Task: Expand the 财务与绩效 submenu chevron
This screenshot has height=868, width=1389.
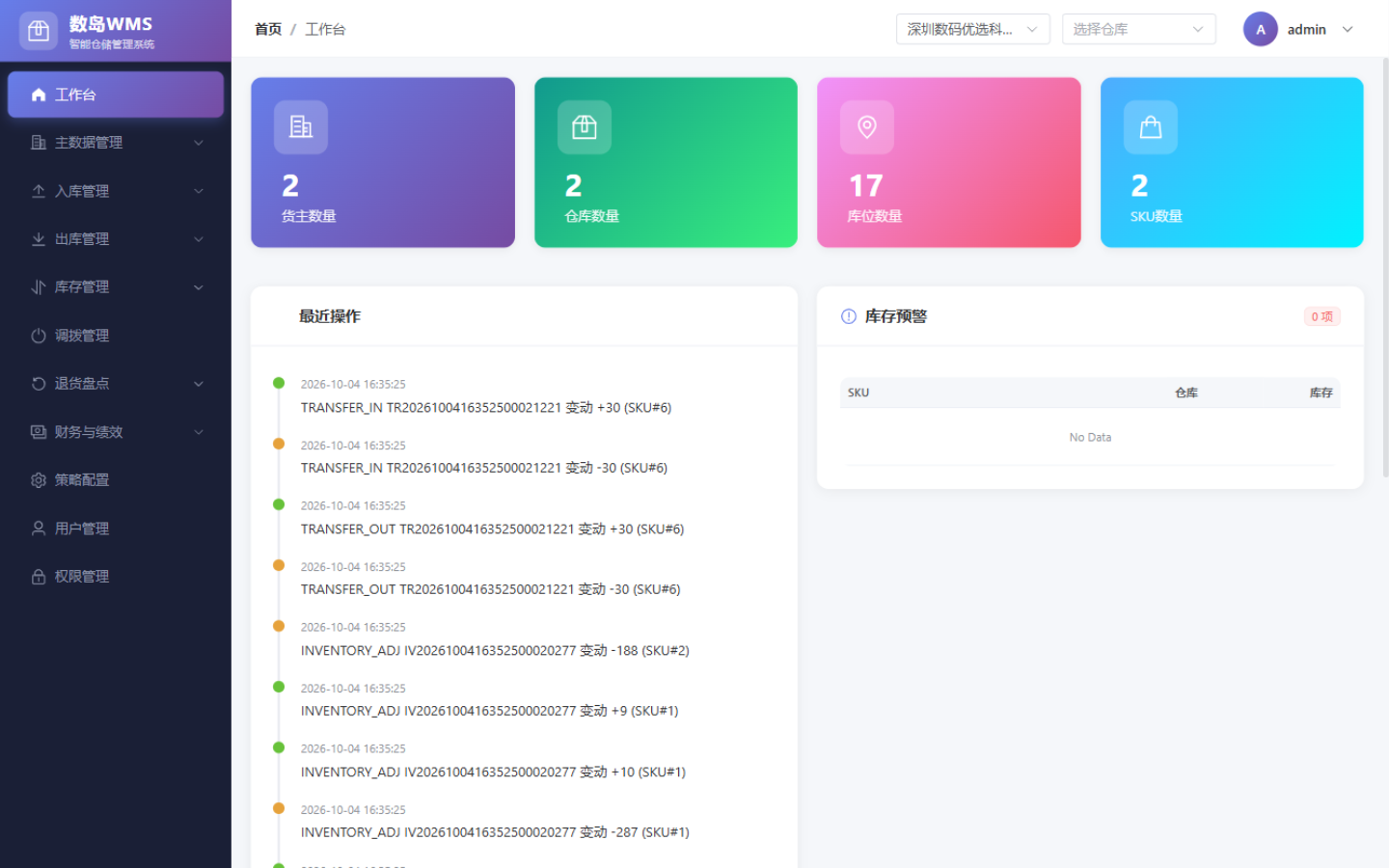Action: 199,432
